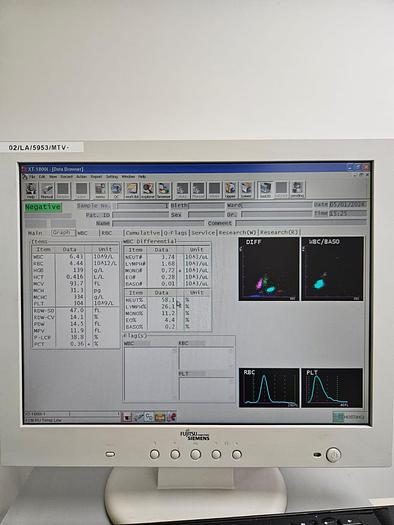Switch to the Main tab
394x525 pixels.
click(x=35, y=233)
